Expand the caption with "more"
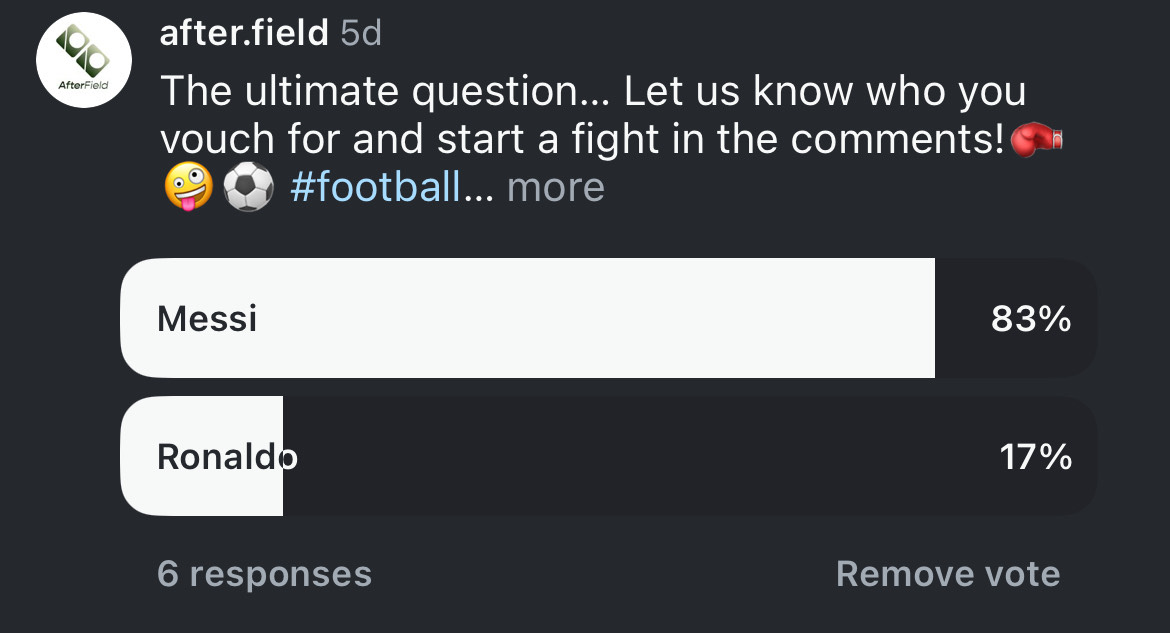 [556, 187]
